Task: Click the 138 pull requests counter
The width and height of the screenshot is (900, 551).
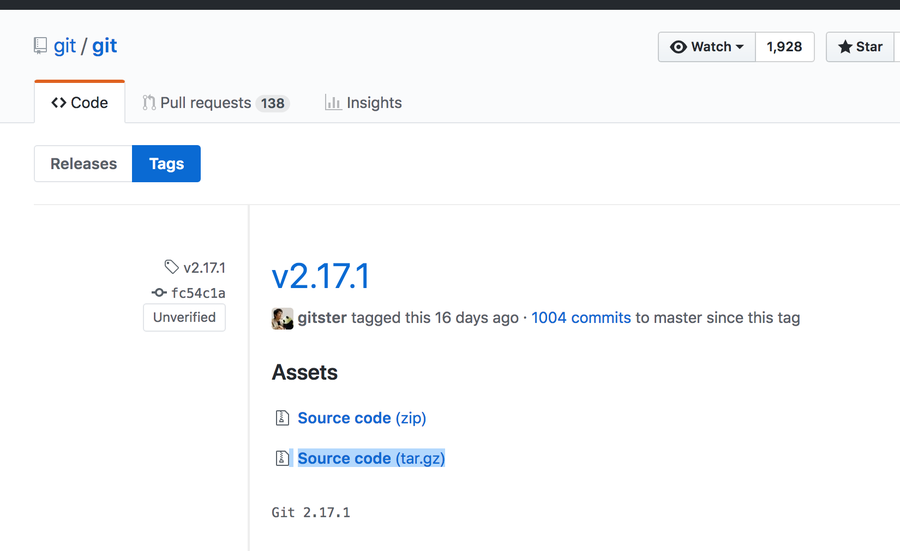Action: point(273,103)
